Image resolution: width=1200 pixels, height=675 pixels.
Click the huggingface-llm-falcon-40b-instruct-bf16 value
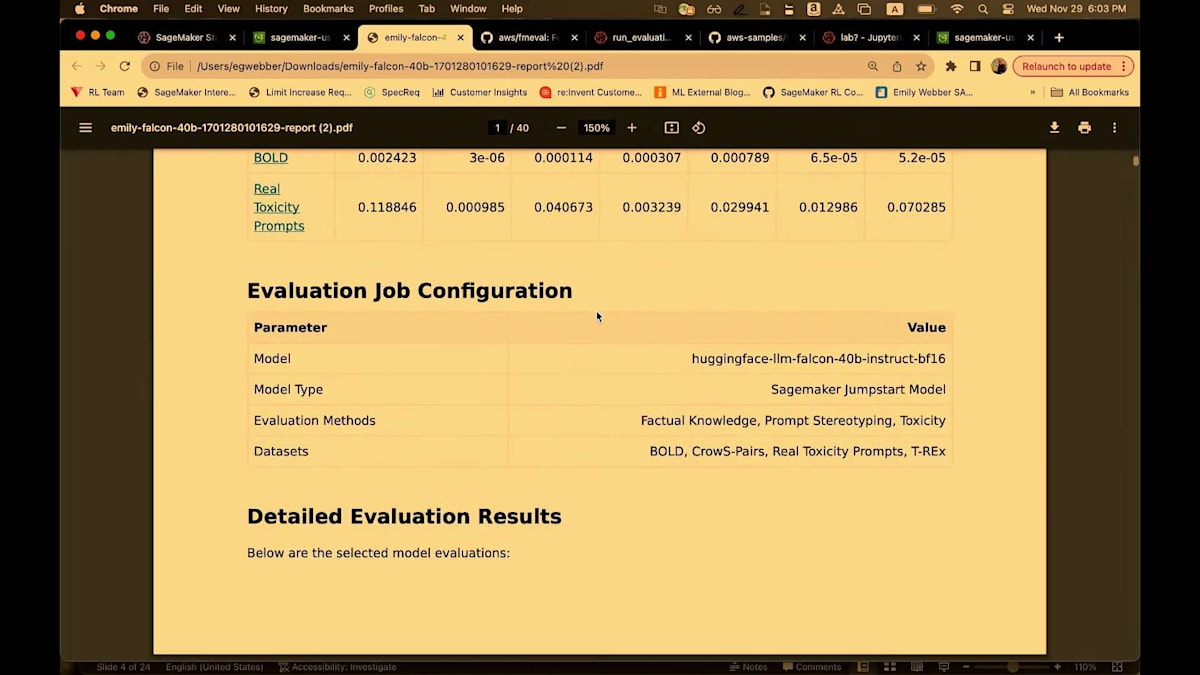coord(818,358)
